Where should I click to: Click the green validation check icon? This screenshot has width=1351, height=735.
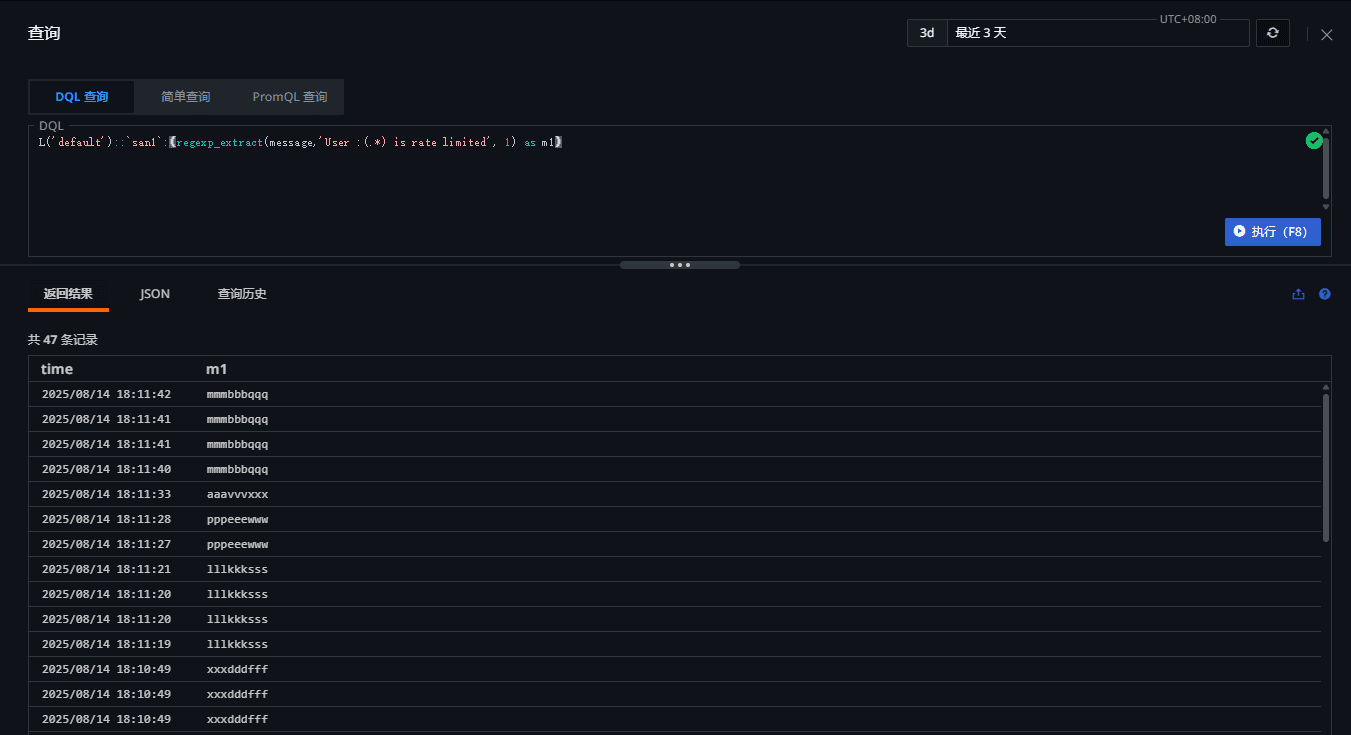click(1314, 141)
